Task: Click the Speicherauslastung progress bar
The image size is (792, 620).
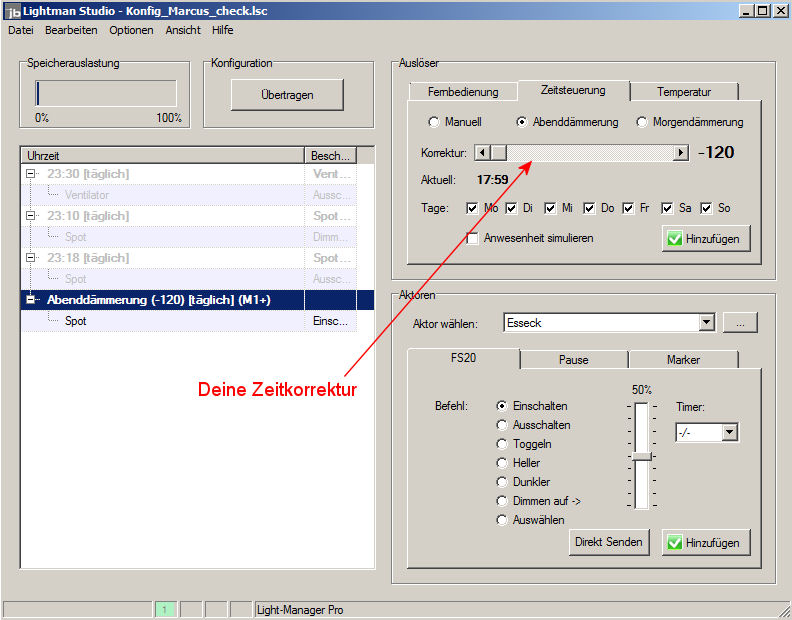Action: click(106, 93)
